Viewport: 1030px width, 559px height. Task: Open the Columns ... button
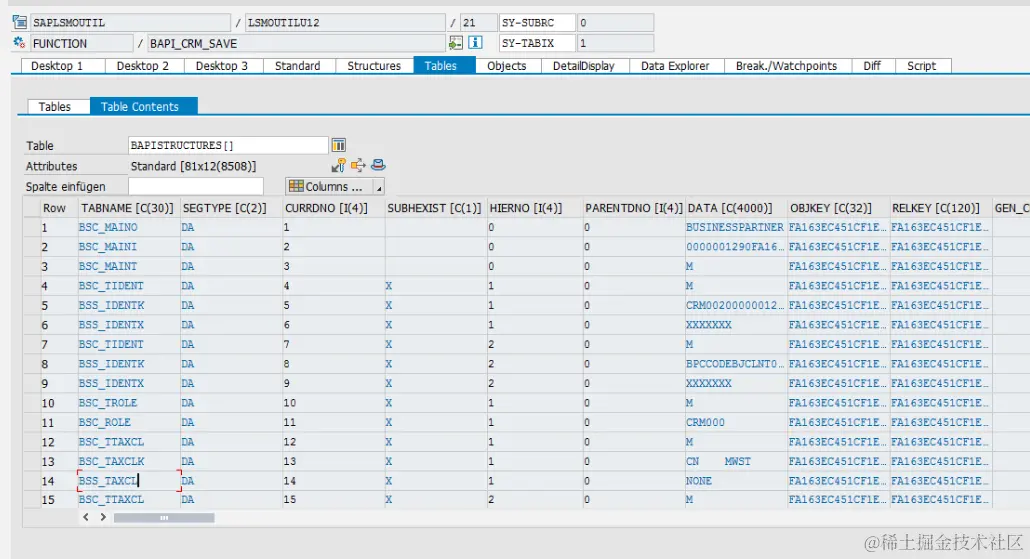pyautogui.click(x=330, y=187)
